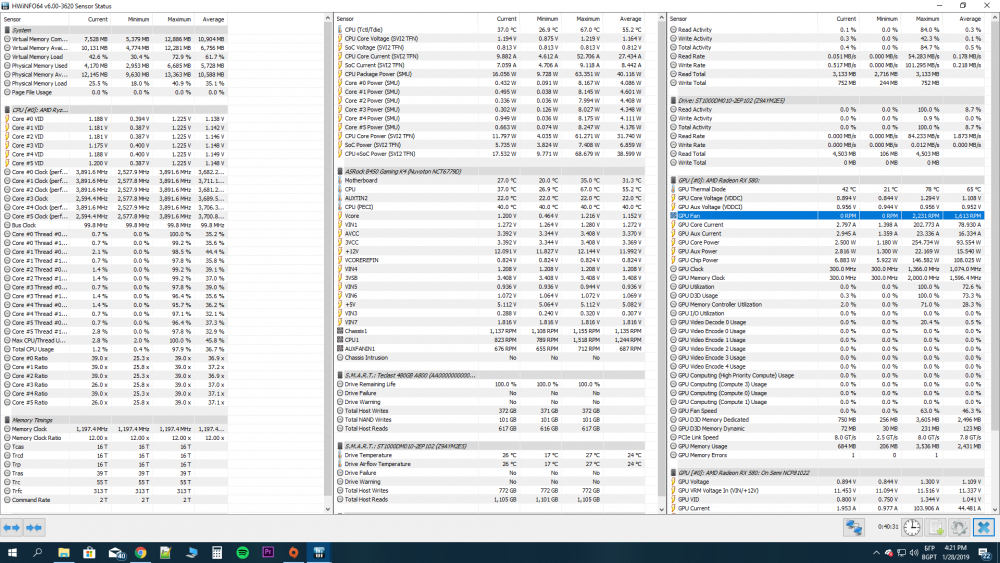The height and width of the screenshot is (563, 1000).
Task: Click Minimum column header above CPU (Tctl/Tdie)
Action: tap(540, 19)
